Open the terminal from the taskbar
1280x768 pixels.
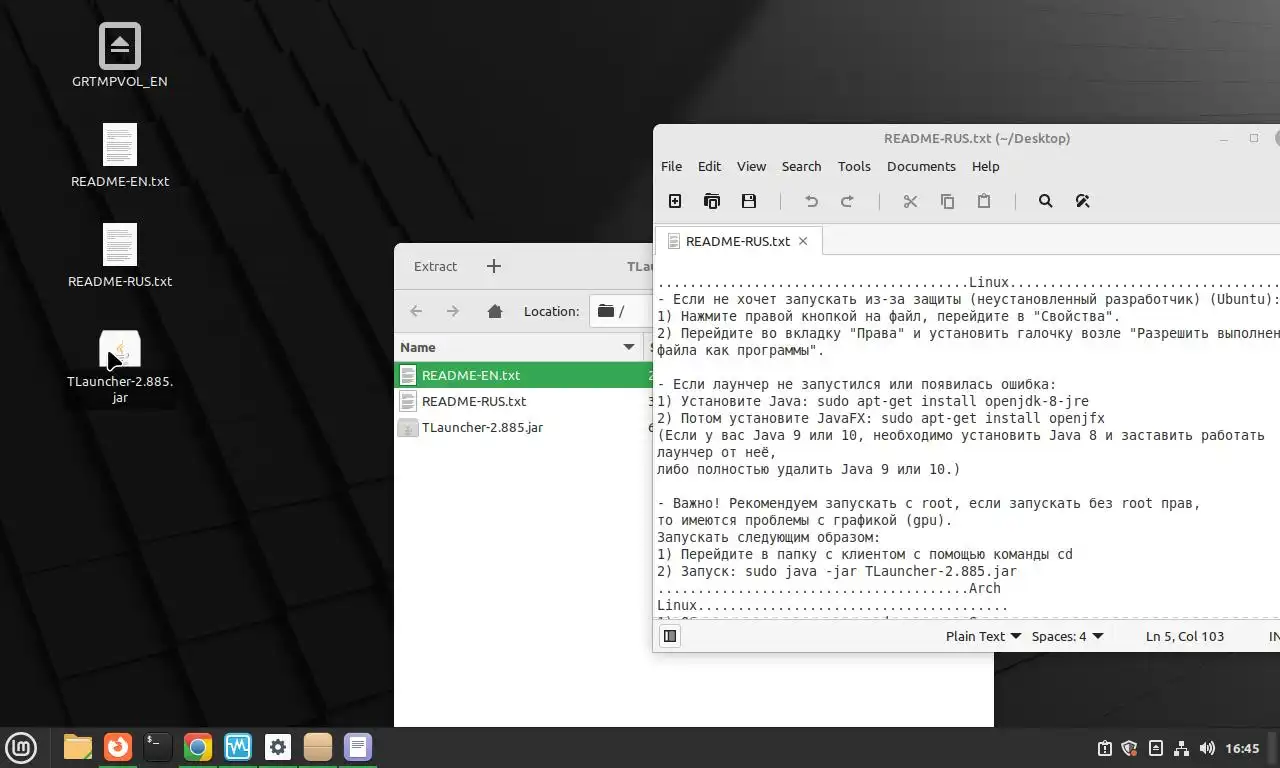[x=158, y=747]
